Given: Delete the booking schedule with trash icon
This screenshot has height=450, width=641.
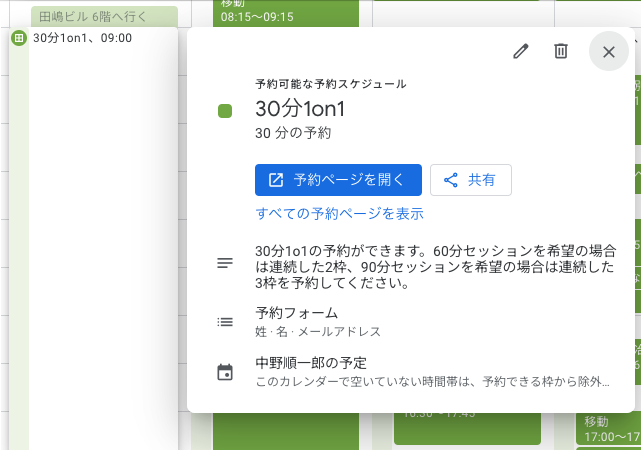Looking at the screenshot, I should coord(560,51).
